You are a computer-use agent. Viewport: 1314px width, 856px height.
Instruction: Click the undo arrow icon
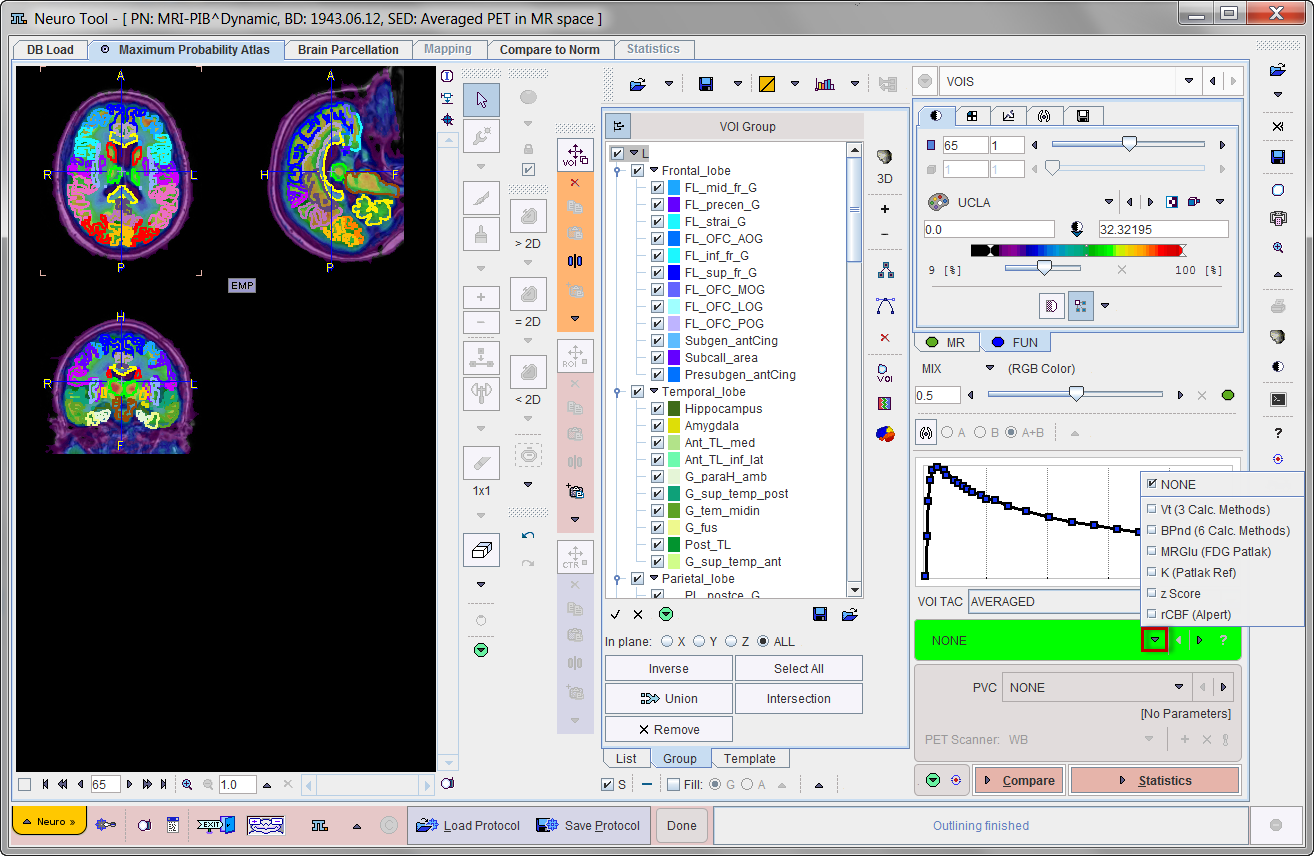528,536
